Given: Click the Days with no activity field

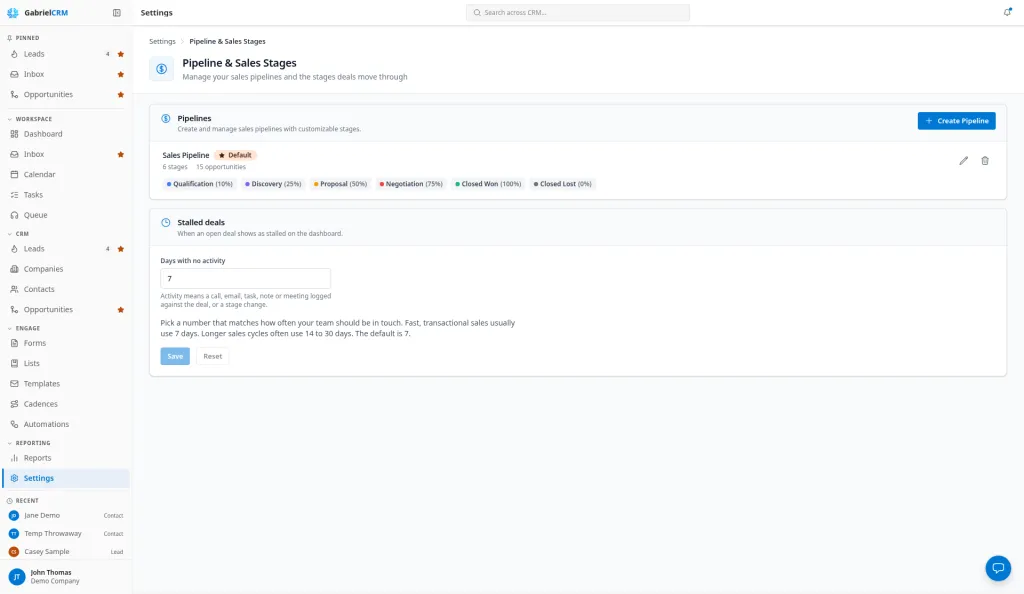Looking at the screenshot, I should coord(246,279).
